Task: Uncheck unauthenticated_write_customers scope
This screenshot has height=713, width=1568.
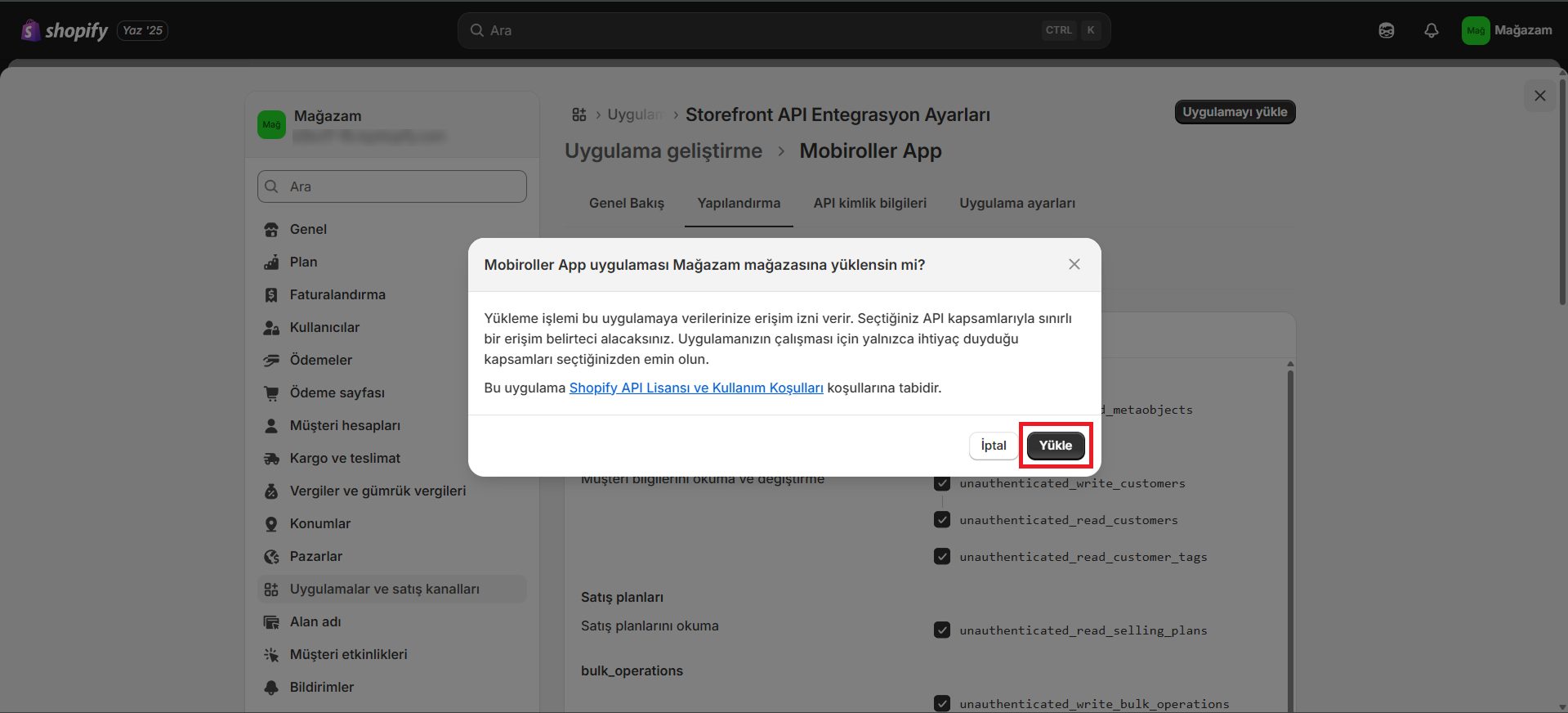Action: pyautogui.click(x=942, y=483)
